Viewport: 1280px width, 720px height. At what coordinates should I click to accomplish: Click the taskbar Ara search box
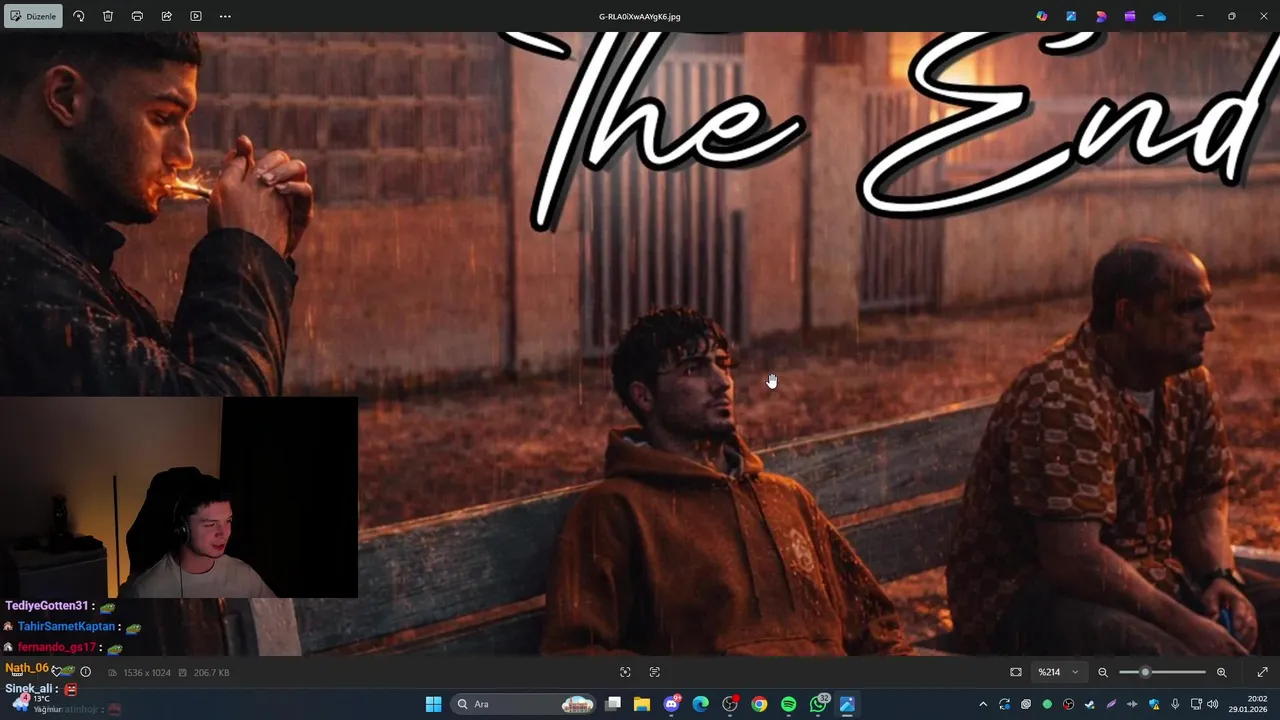(524, 704)
